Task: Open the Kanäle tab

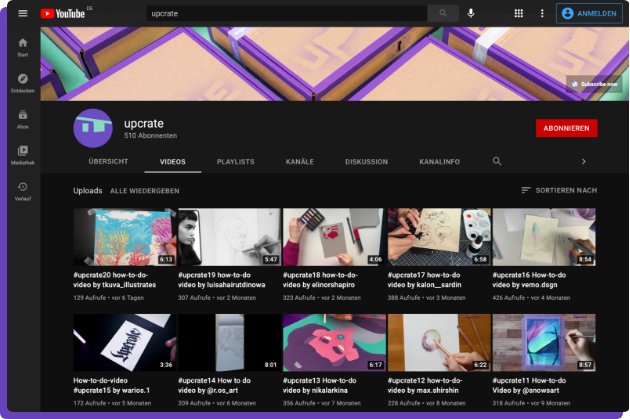Action: 300,162
